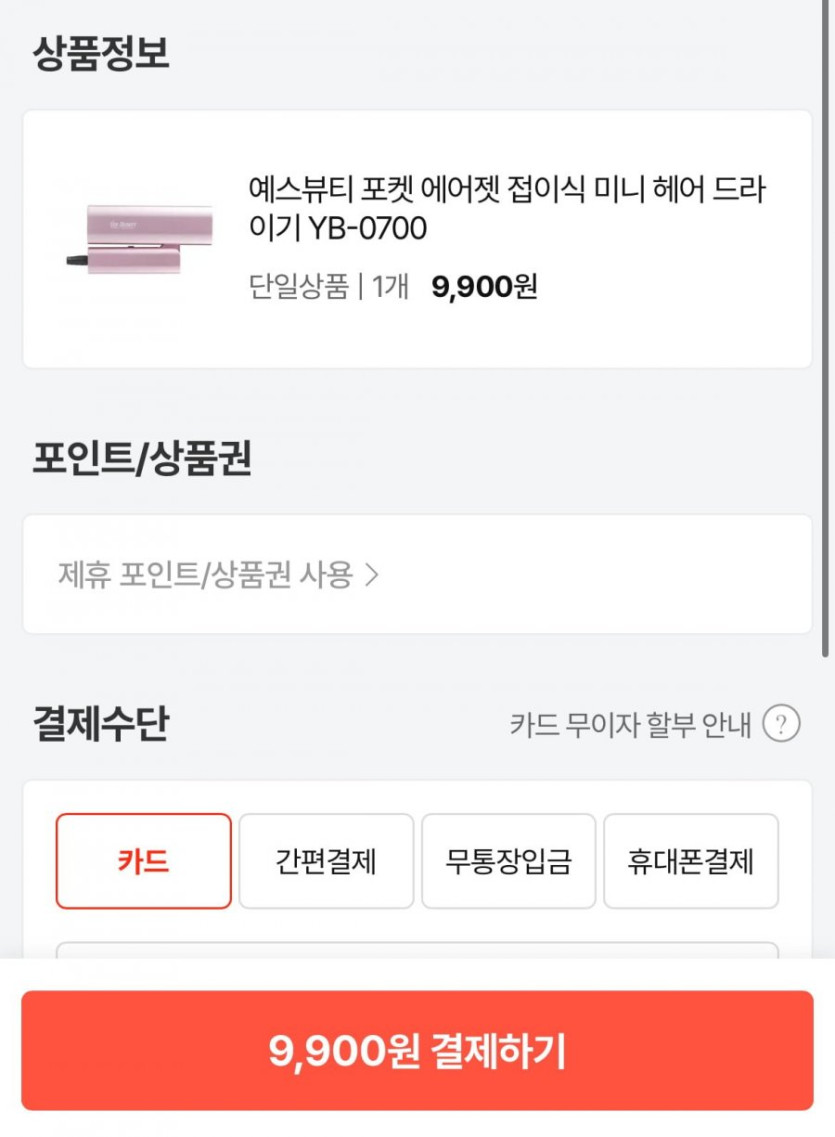Open 카드 무이자 할부 안내 text

630,724
